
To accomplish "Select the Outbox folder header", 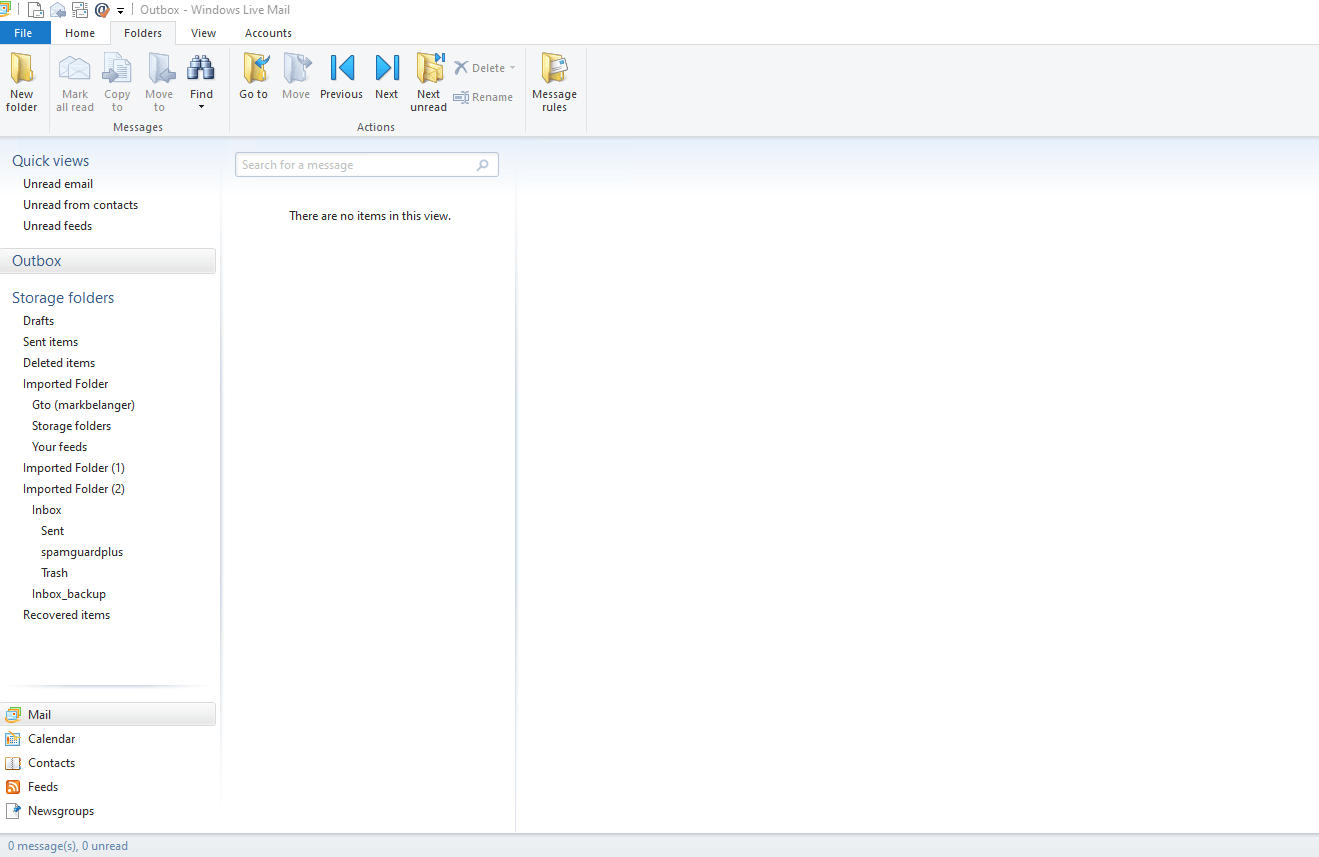I will (x=108, y=261).
